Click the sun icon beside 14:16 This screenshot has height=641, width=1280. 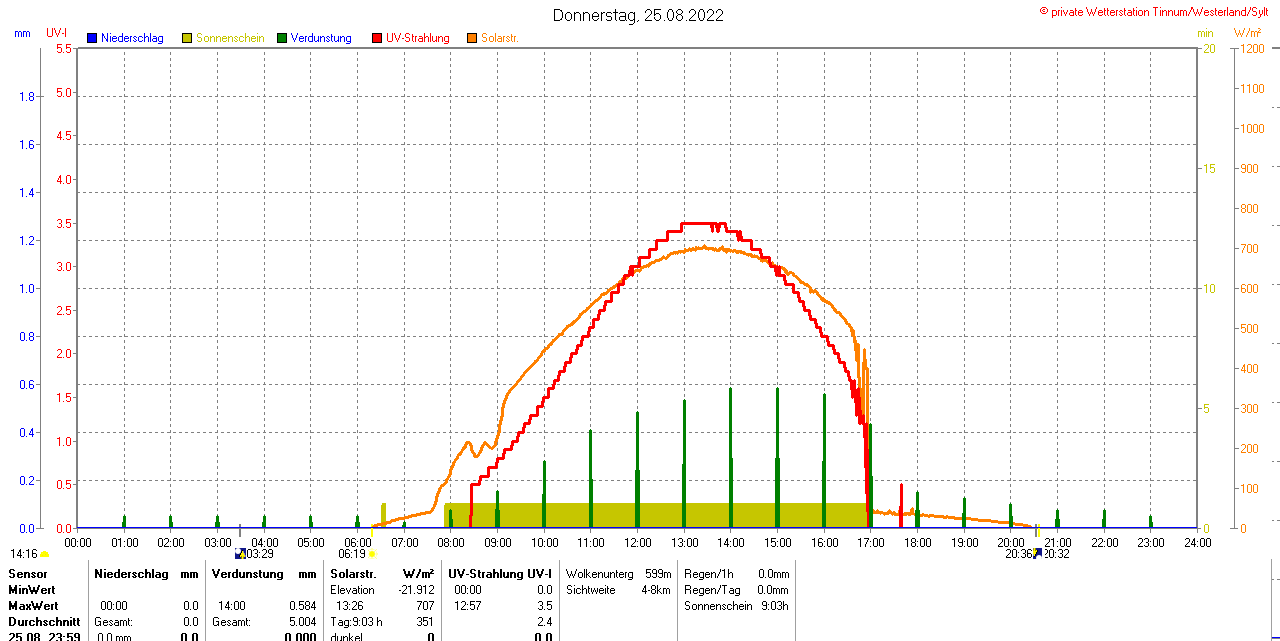(x=45, y=554)
